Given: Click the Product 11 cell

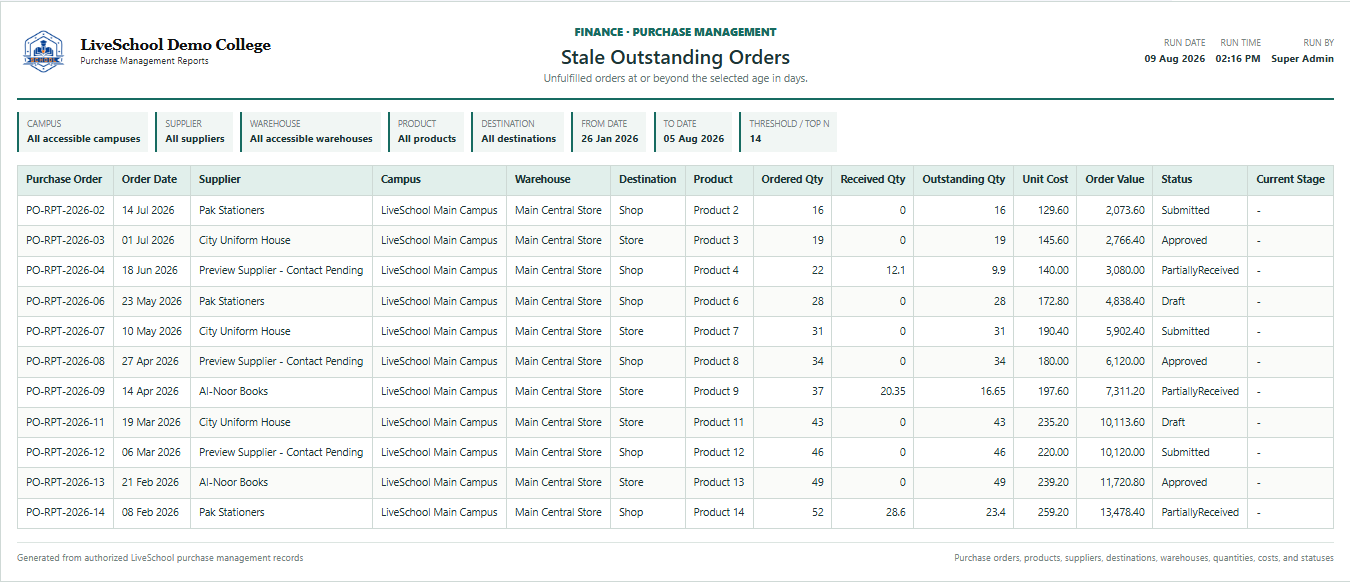Looking at the screenshot, I should [719, 422].
